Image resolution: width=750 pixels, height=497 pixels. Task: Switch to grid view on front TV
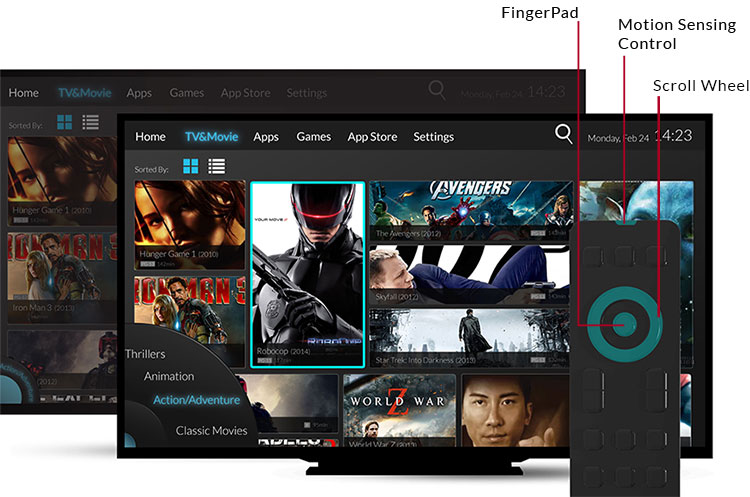190,166
